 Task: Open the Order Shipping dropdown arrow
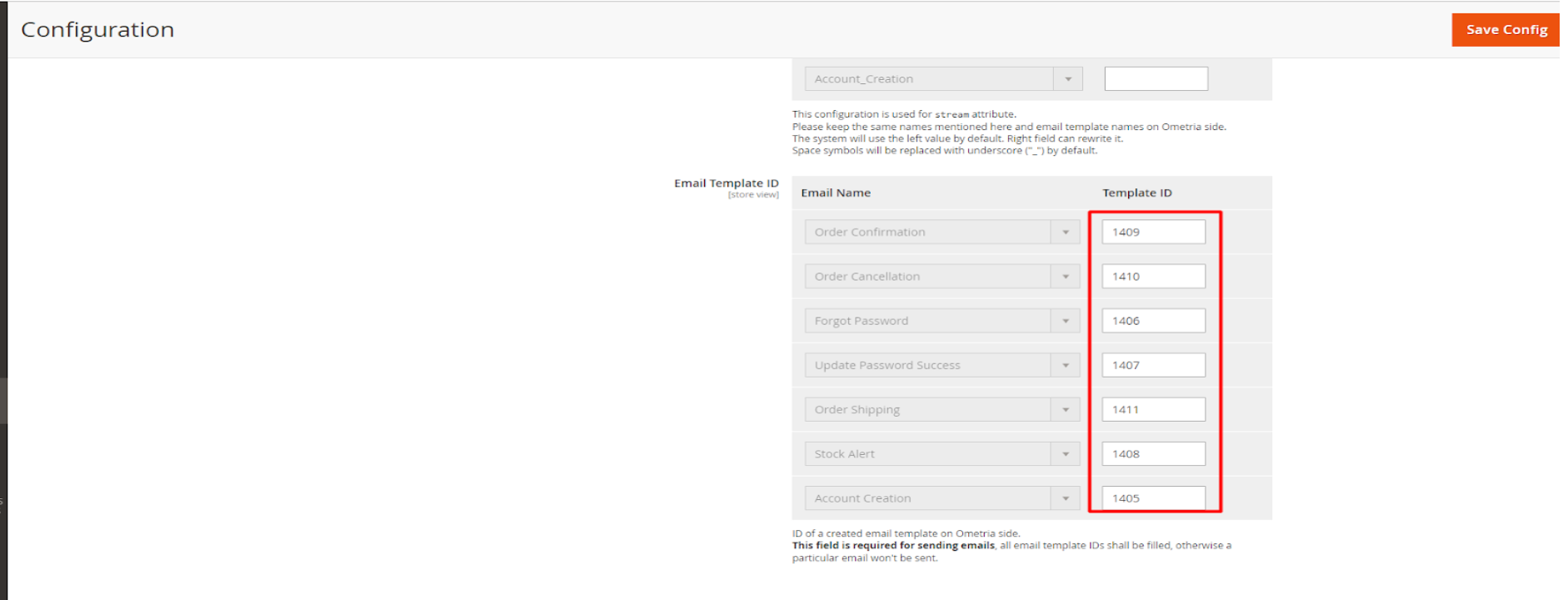pyautogui.click(x=1066, y=409)
